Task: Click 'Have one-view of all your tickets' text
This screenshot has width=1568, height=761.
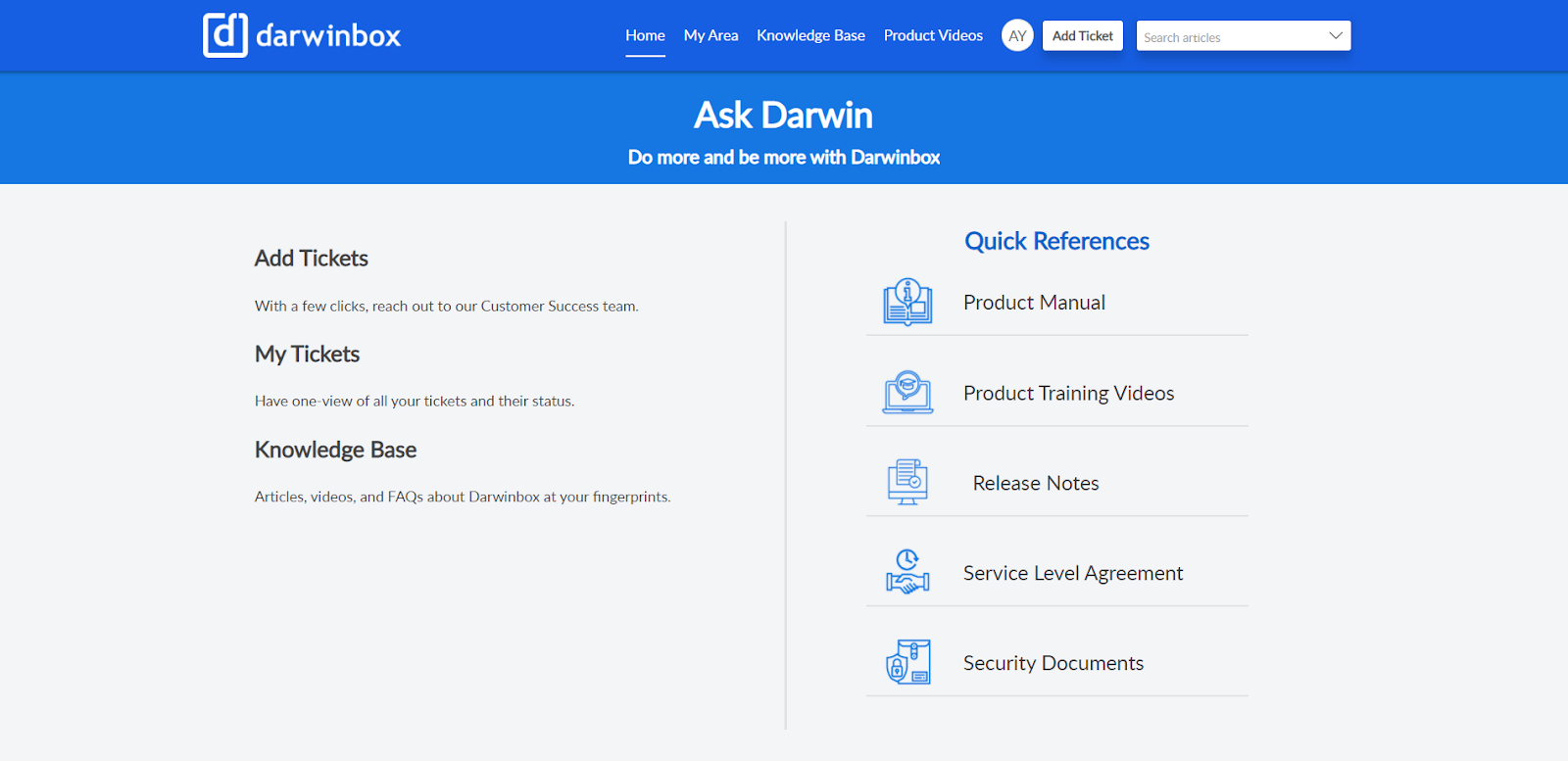Action: [x=415, y=402]
